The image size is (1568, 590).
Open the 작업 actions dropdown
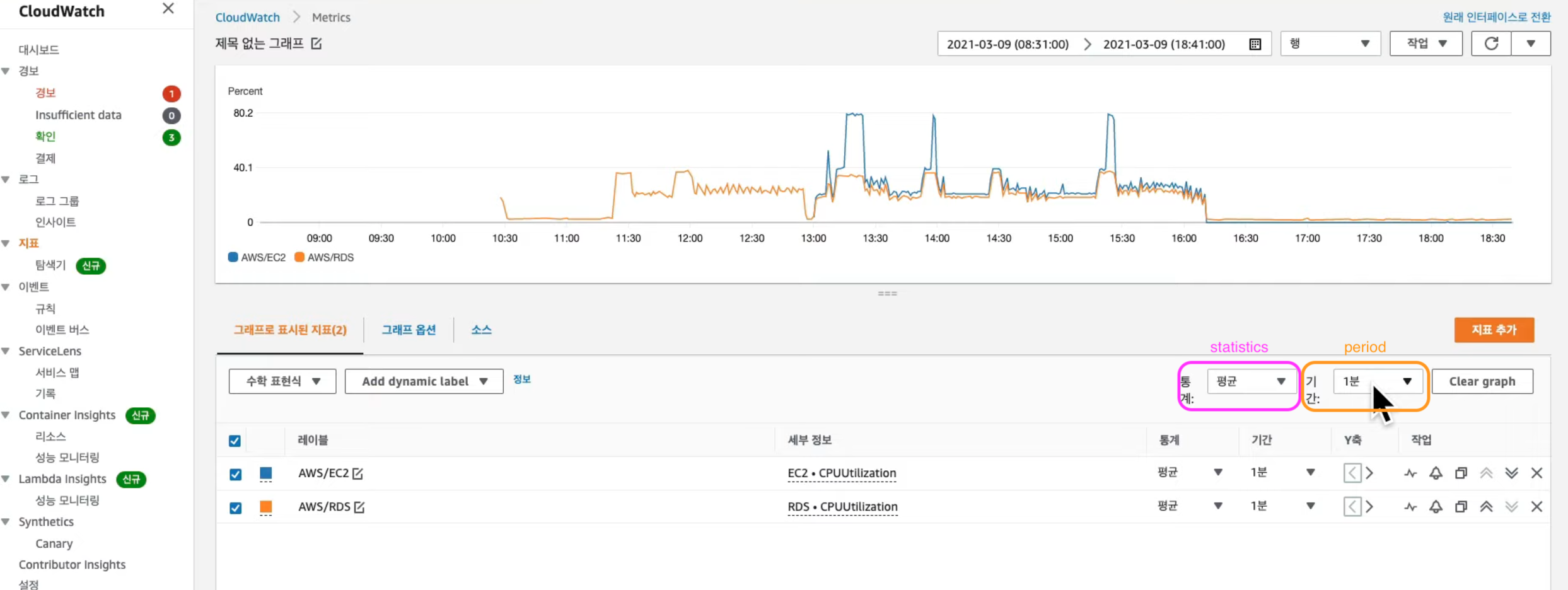(1426, 43)
